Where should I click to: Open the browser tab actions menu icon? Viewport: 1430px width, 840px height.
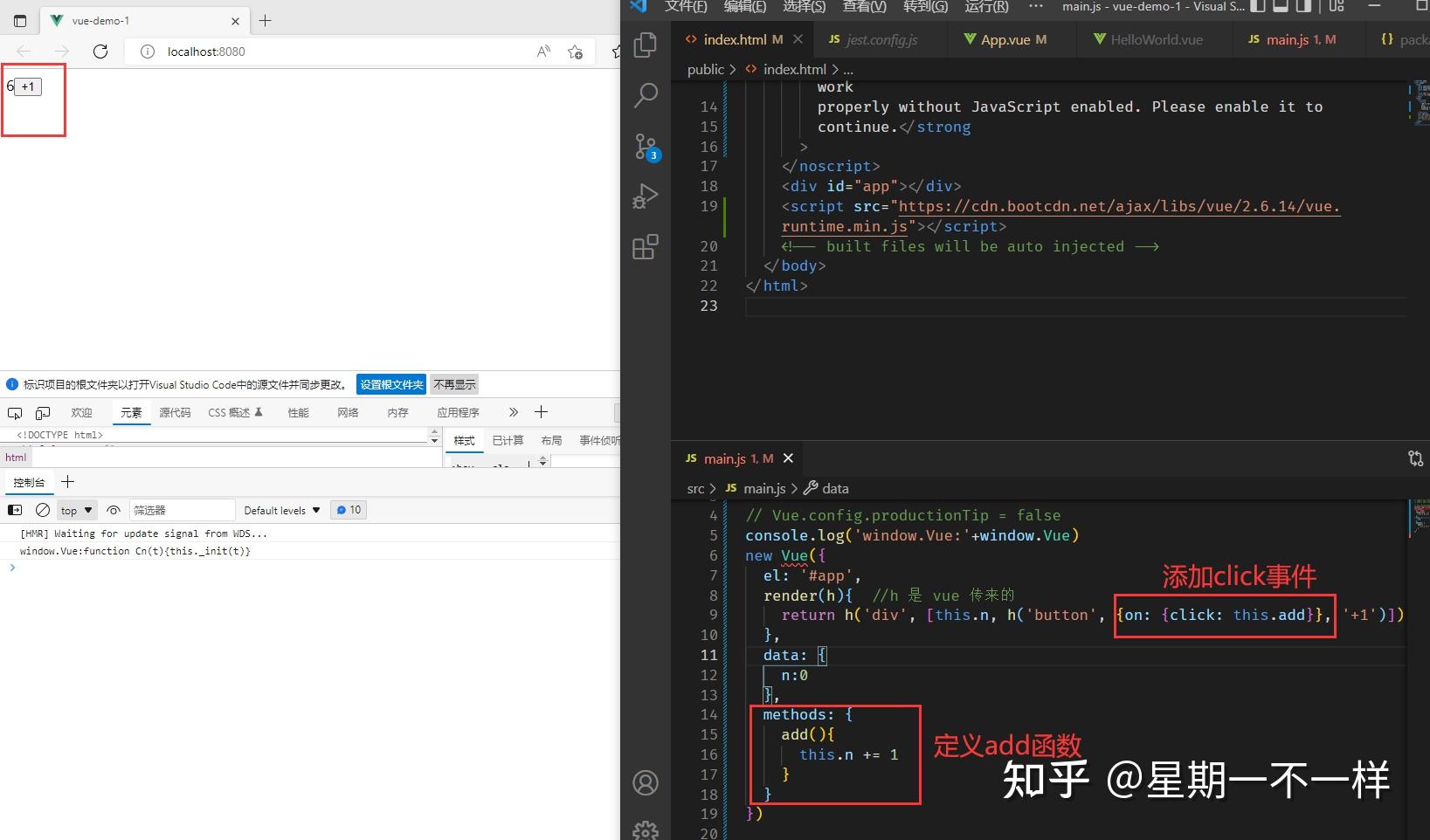point(20,20)
